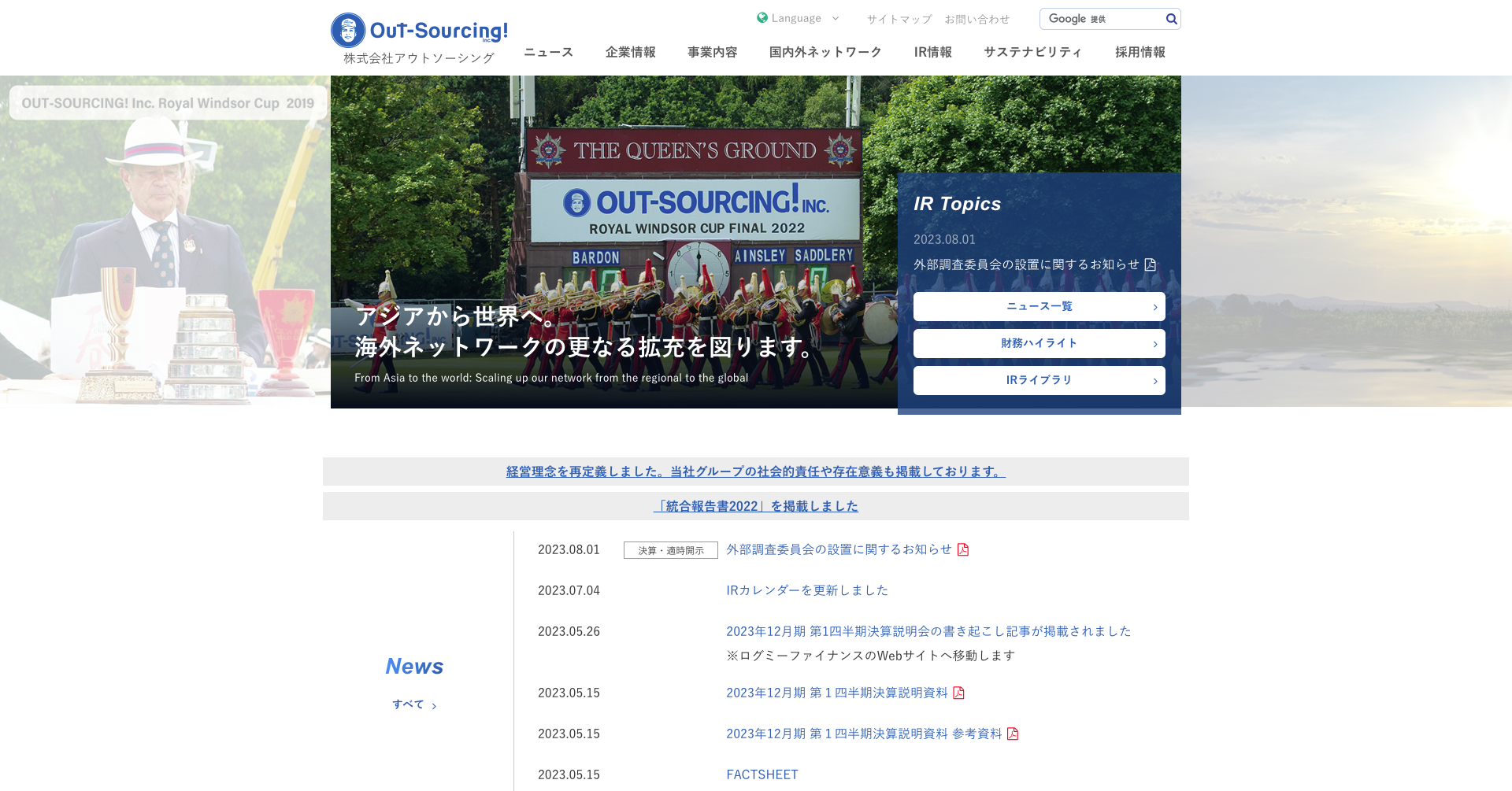Click the chevron next to すべて
The image size is (1512, 791).
tap(434, 706)
